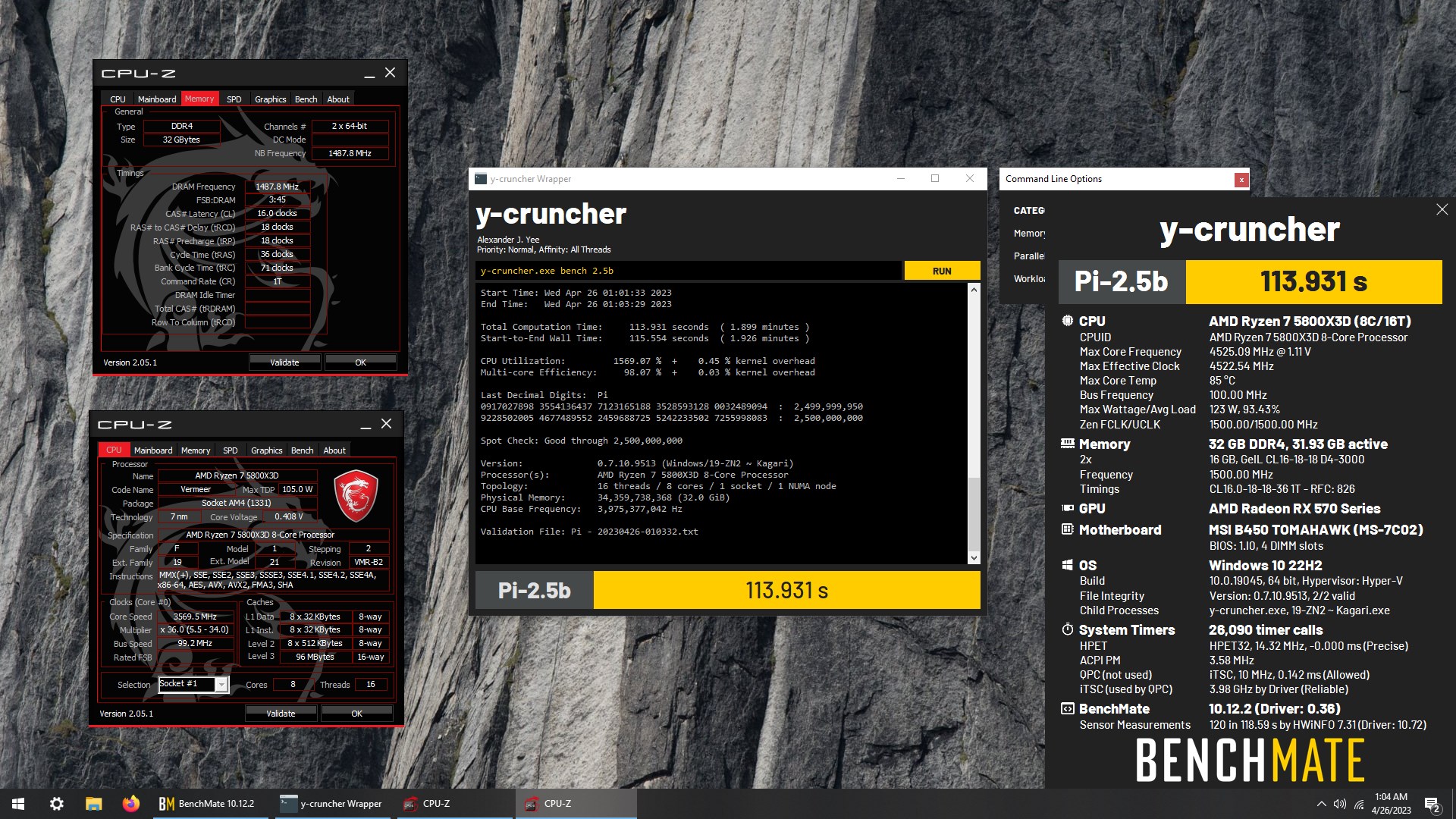
Task: Open File Explorer from taskbar
Action: click(93, 804)
